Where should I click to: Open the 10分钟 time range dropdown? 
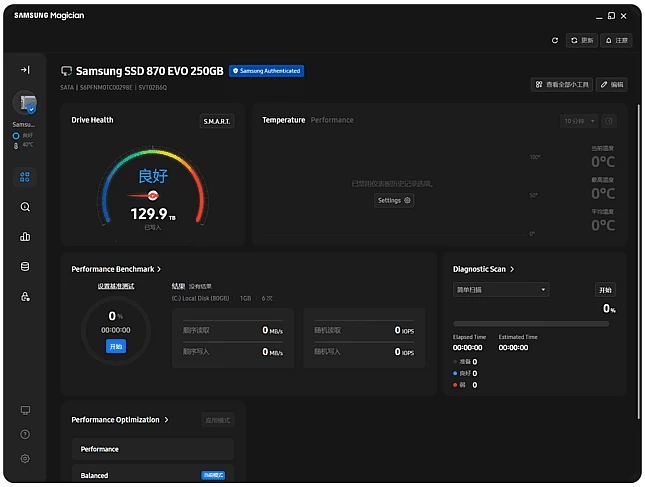tap(579, 121)
